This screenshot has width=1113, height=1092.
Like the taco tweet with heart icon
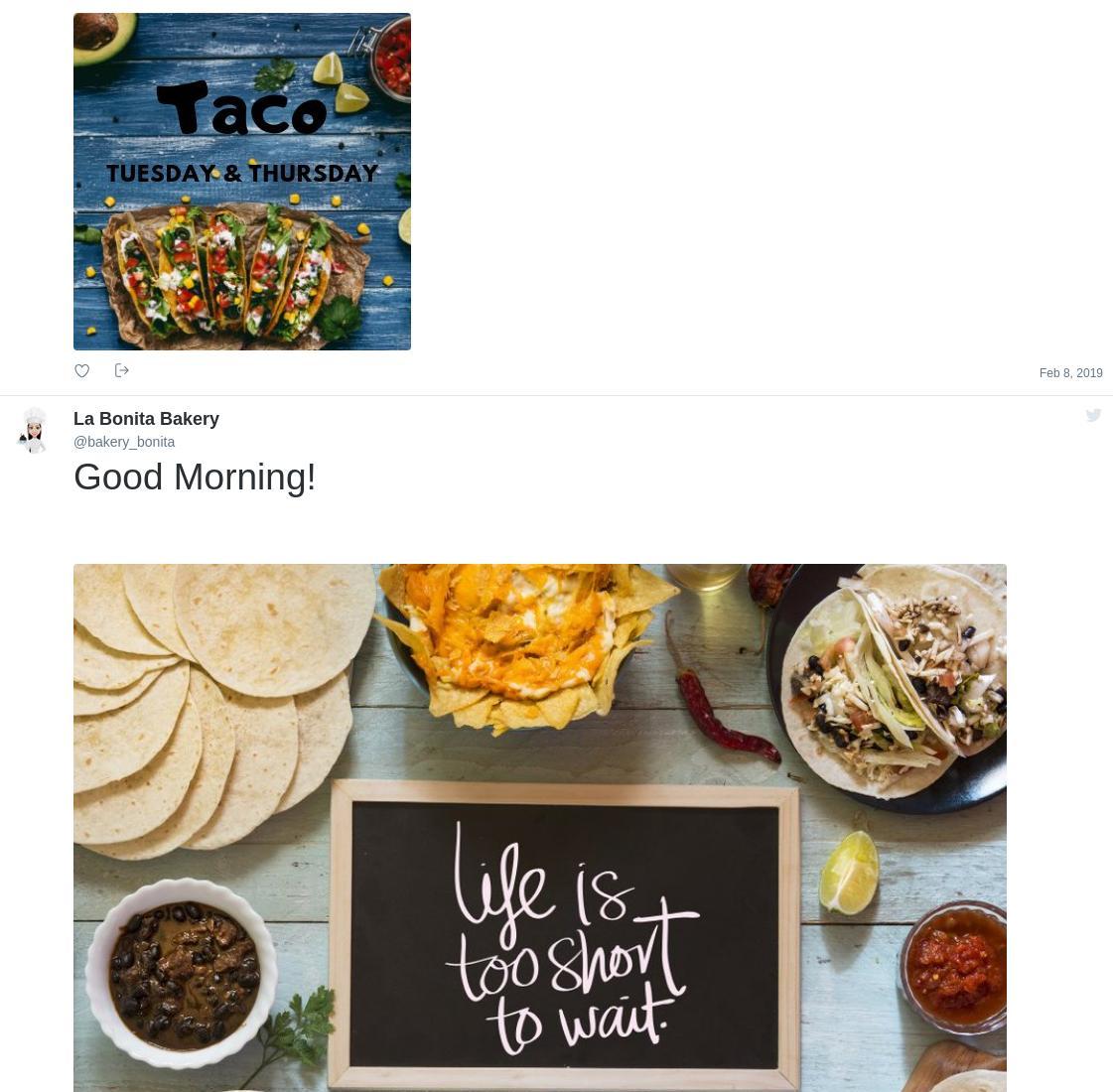82,370
